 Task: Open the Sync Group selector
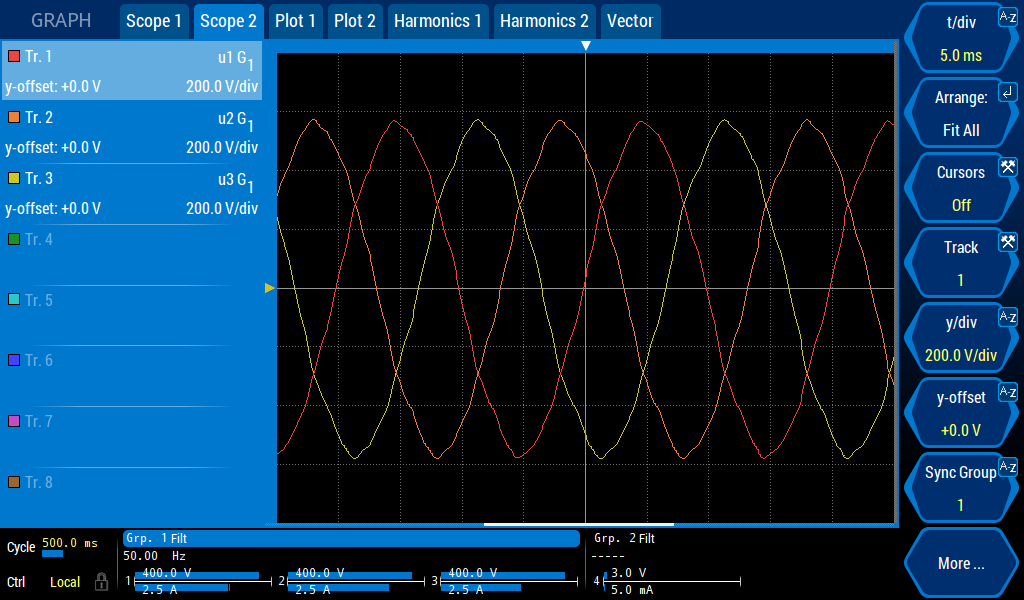click(x=960, y=488)
